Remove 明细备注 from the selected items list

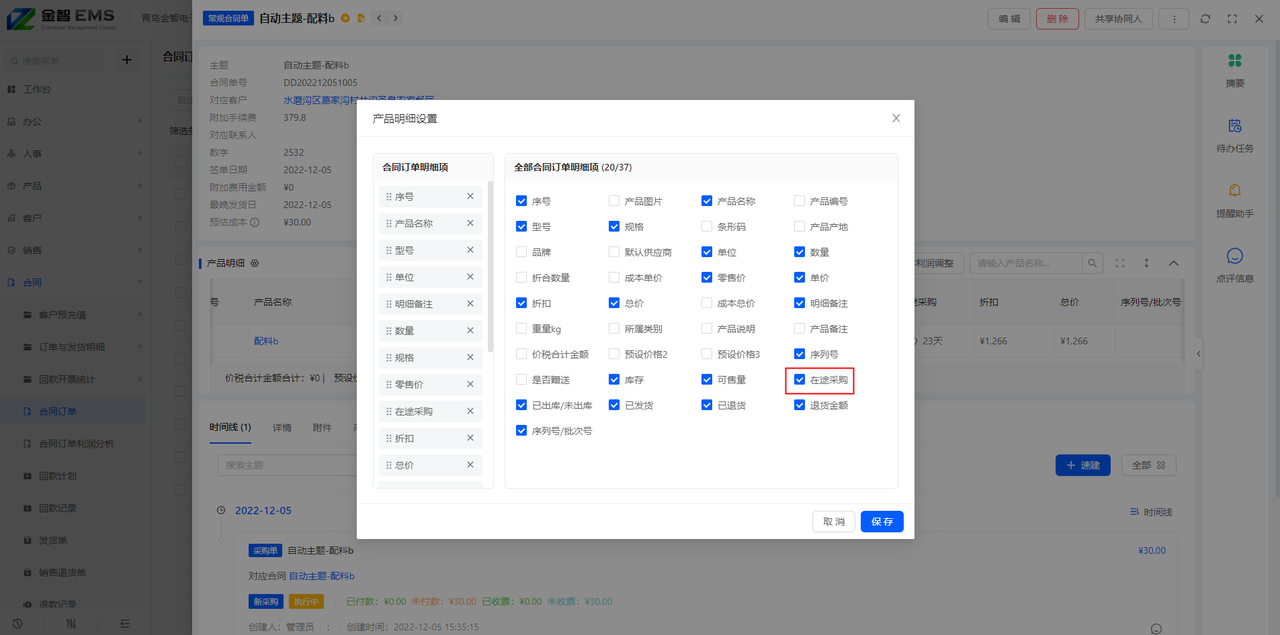tap(470, 303)
